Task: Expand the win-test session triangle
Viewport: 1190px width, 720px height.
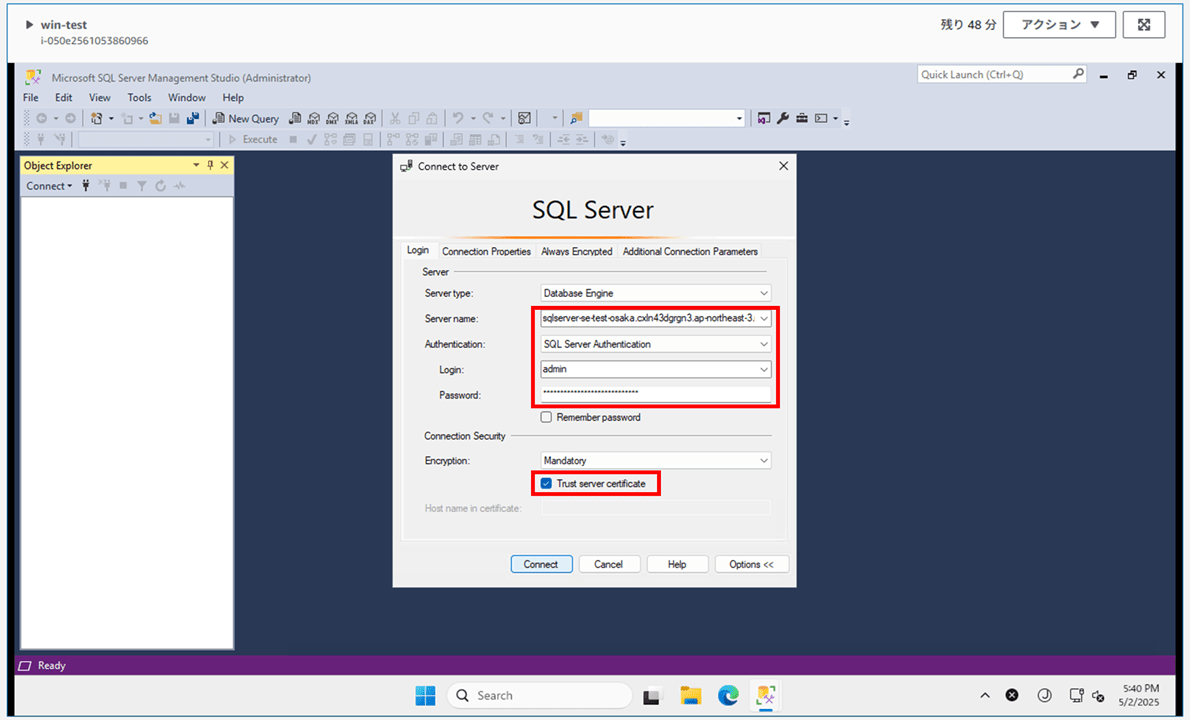Action: click(x=30, y=25)
